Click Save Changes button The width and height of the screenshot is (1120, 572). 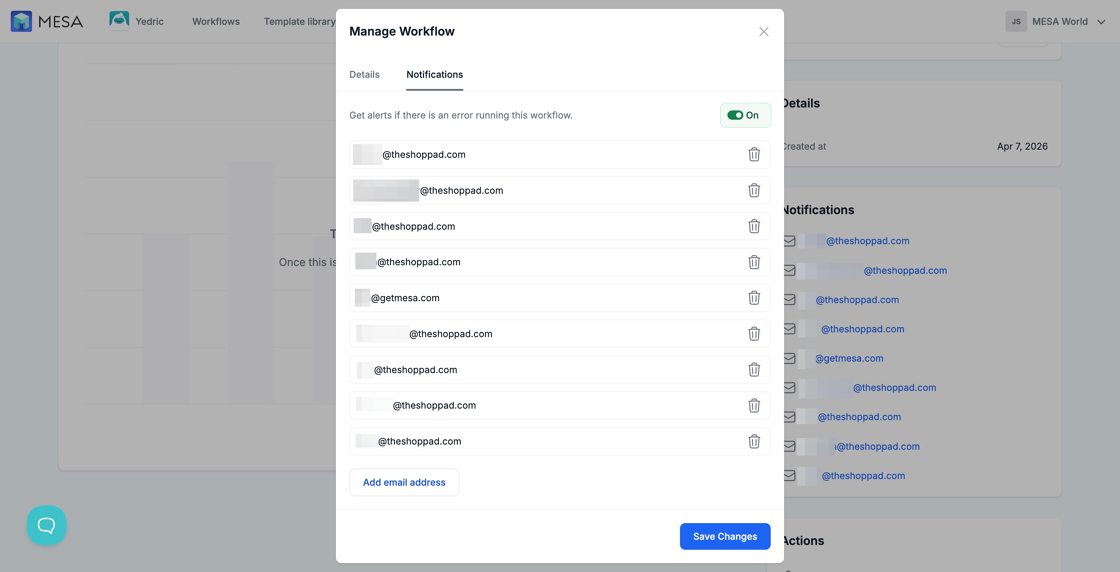(x=724, y=536)
